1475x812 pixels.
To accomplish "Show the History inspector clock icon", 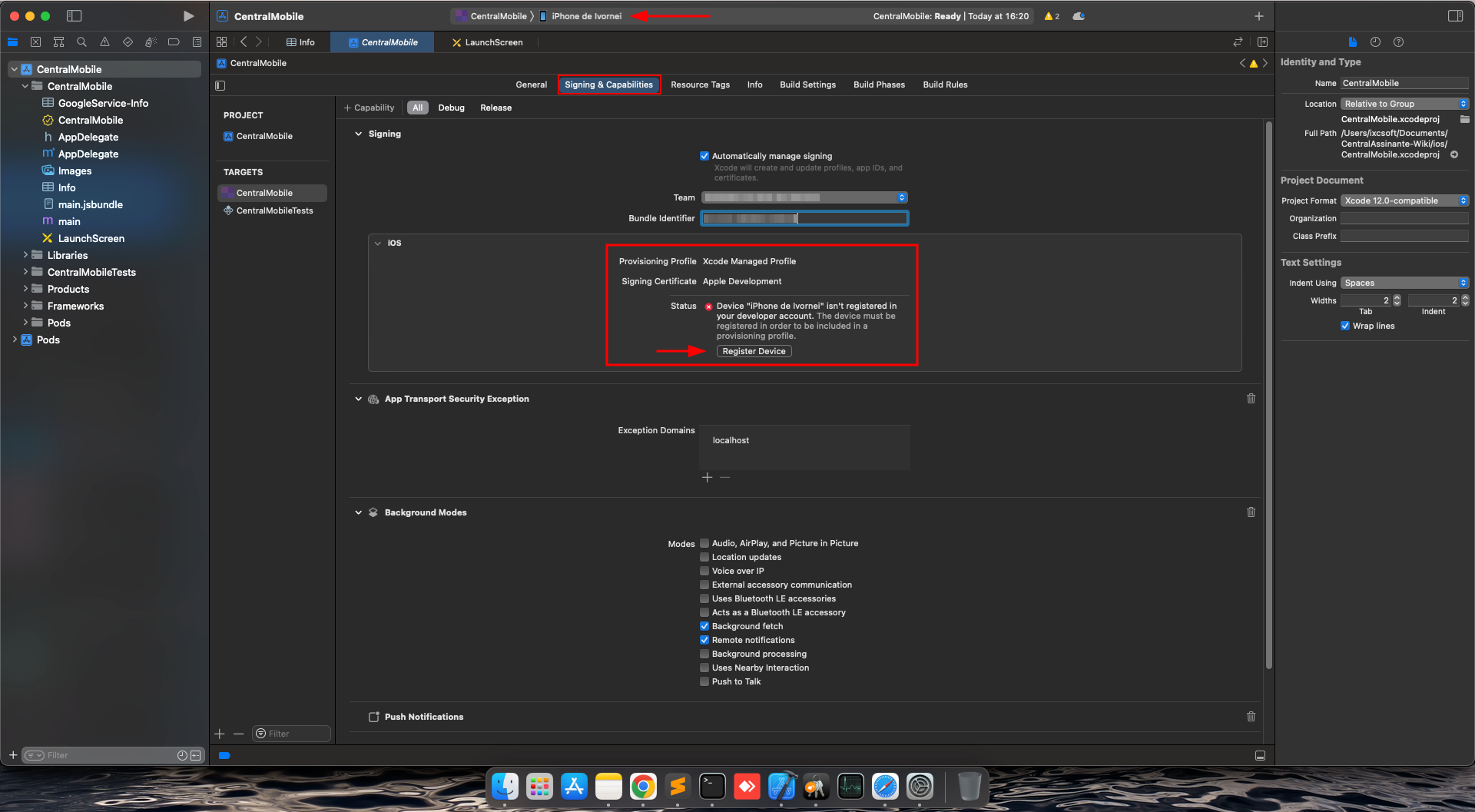I will tap(1375, 42).
